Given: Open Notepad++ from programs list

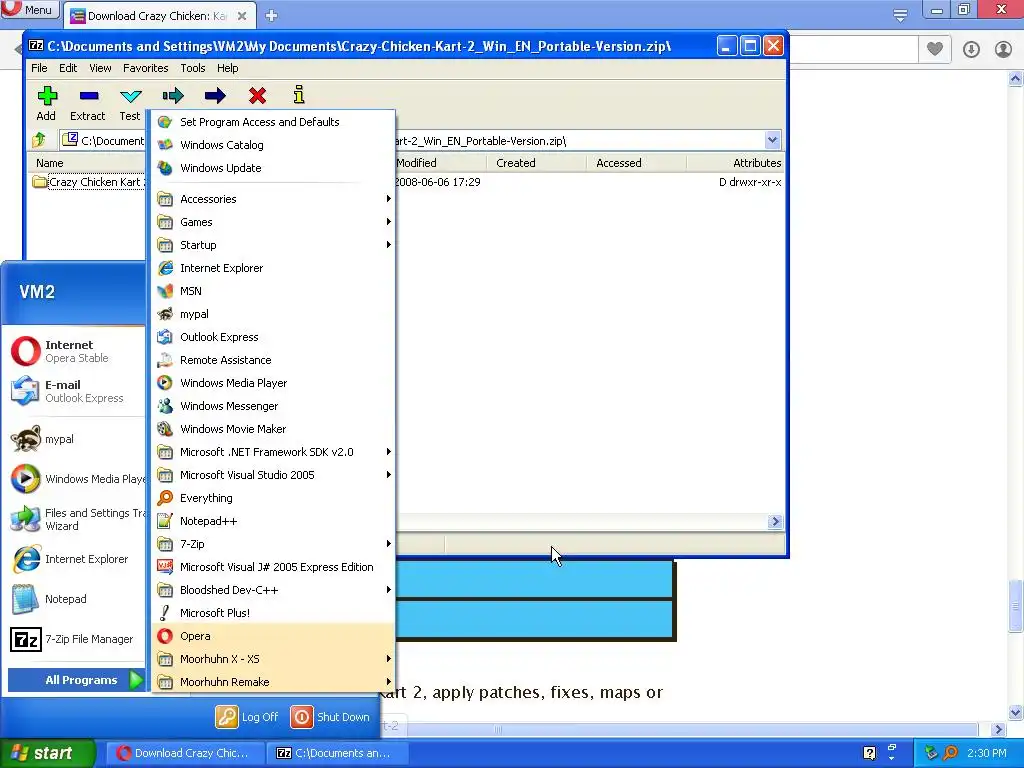Looking at the screenshot, I should pyautogui.click(x=273, y=521).
